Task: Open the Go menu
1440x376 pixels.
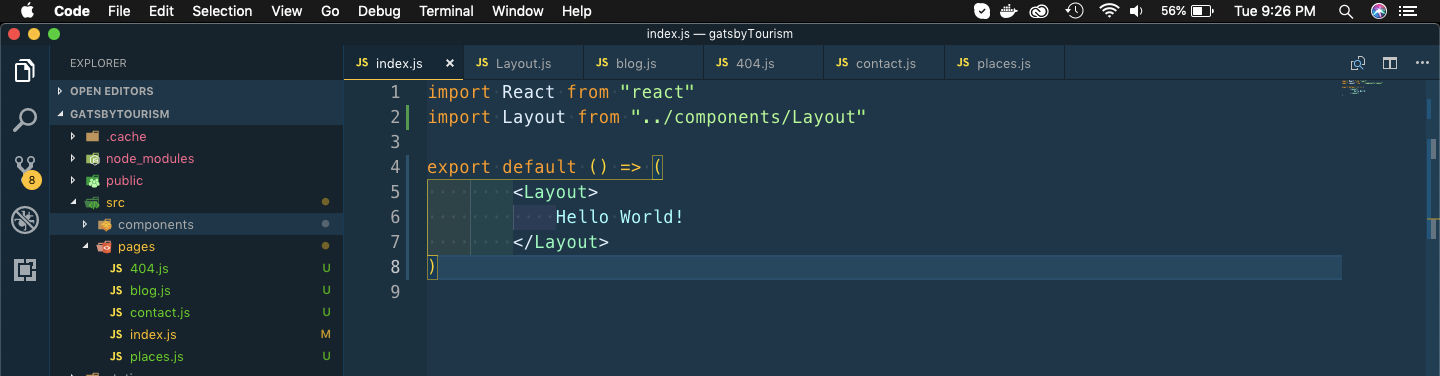Action: 331,11
